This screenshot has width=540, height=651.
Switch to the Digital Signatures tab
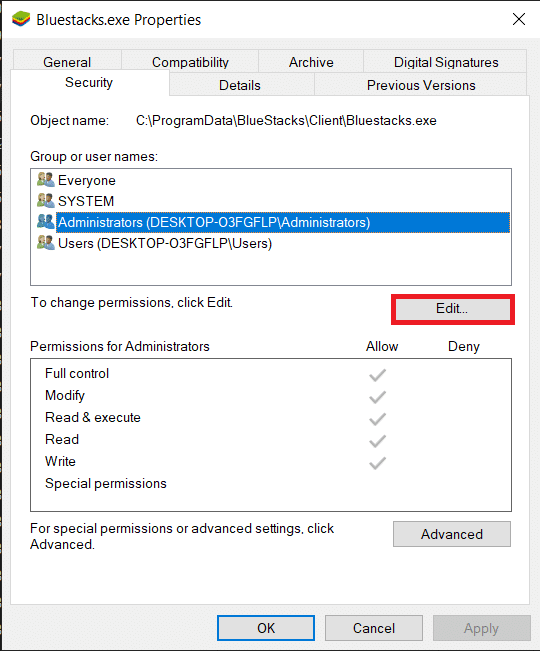(x=446, y=62)
